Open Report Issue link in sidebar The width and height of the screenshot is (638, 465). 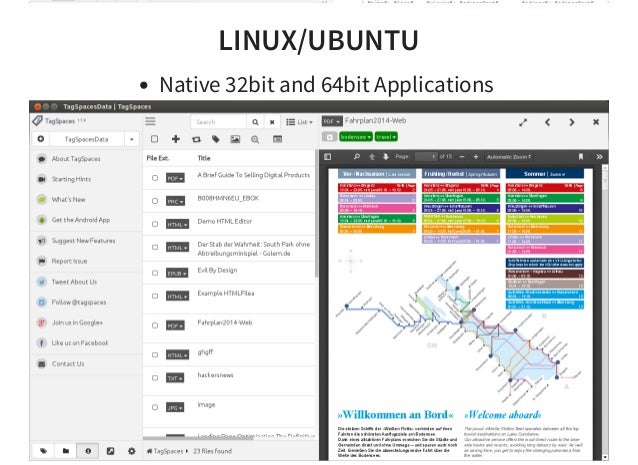[x=69, y=261]
